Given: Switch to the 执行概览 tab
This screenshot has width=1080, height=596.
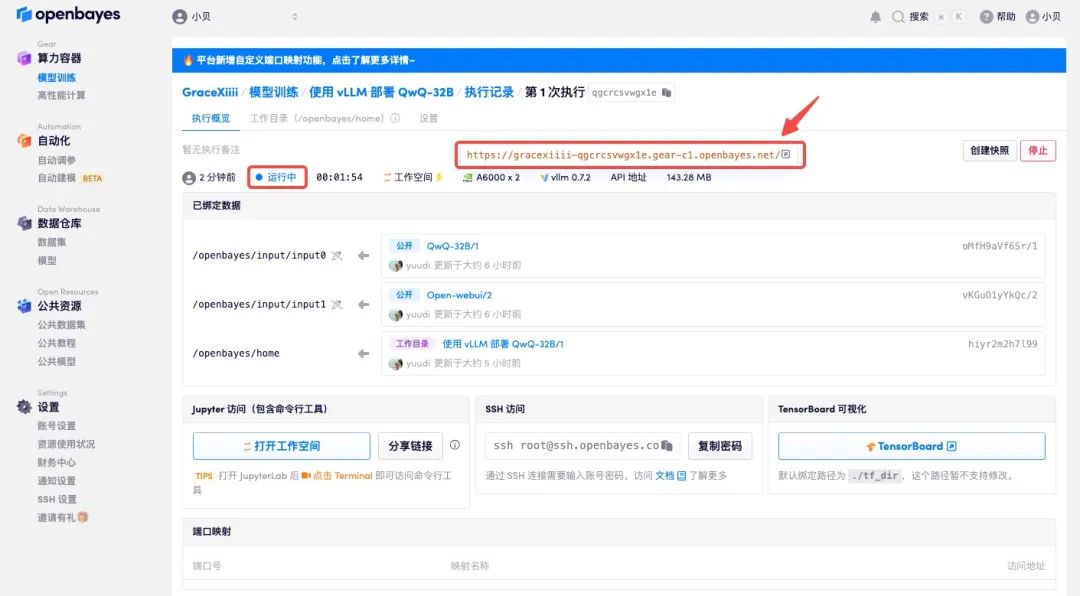Looking at the screenshot, I should [x=211, y=119].
